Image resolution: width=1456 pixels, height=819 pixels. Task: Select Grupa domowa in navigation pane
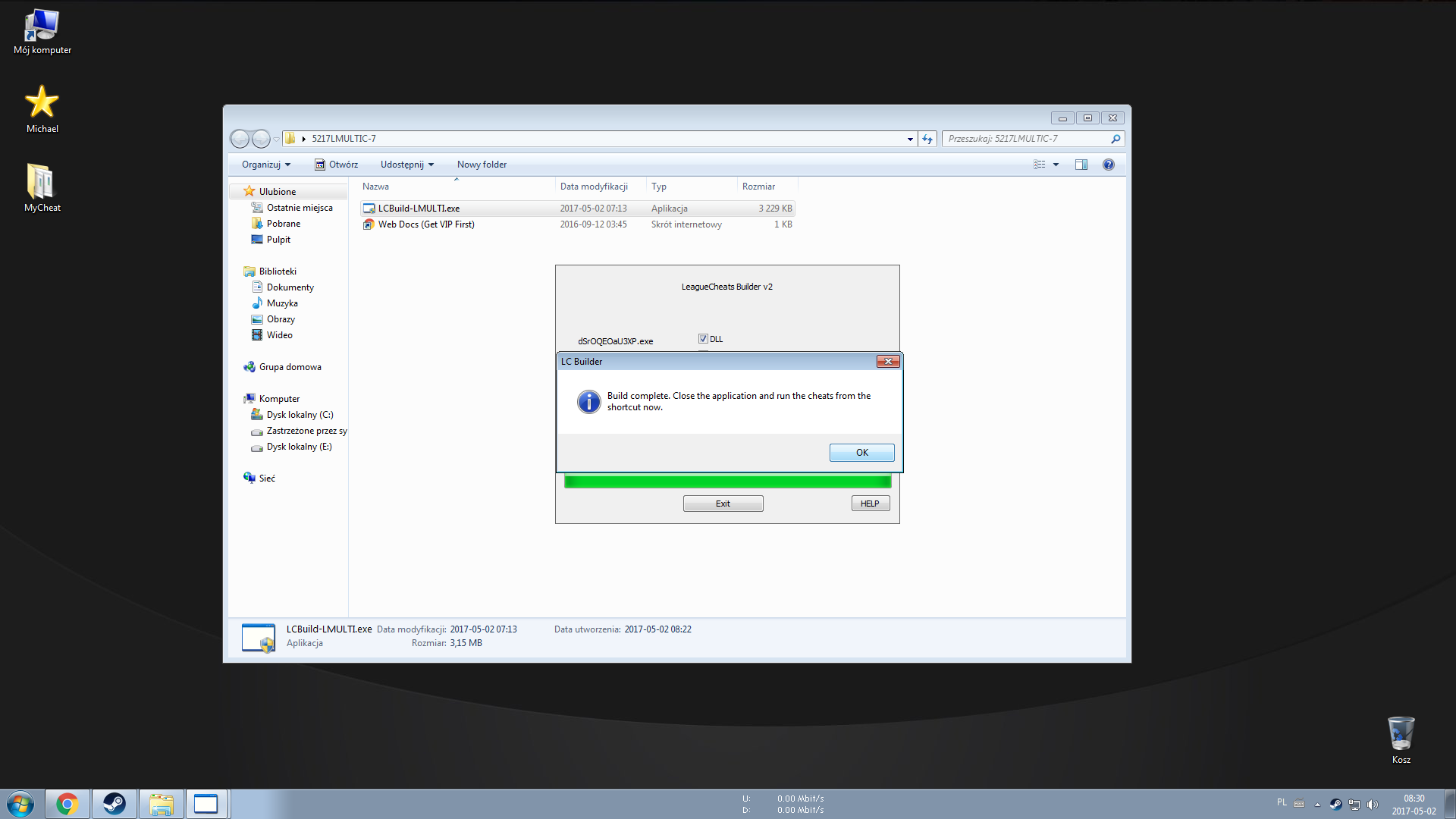tap(290, 367)
